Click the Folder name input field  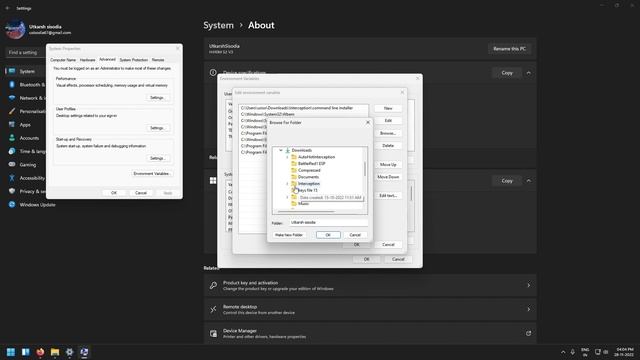[329, 223]
